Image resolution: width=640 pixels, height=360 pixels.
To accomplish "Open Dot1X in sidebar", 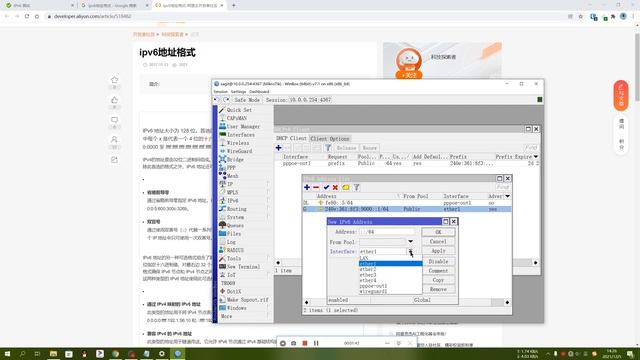I will click(x=233, y=291).
